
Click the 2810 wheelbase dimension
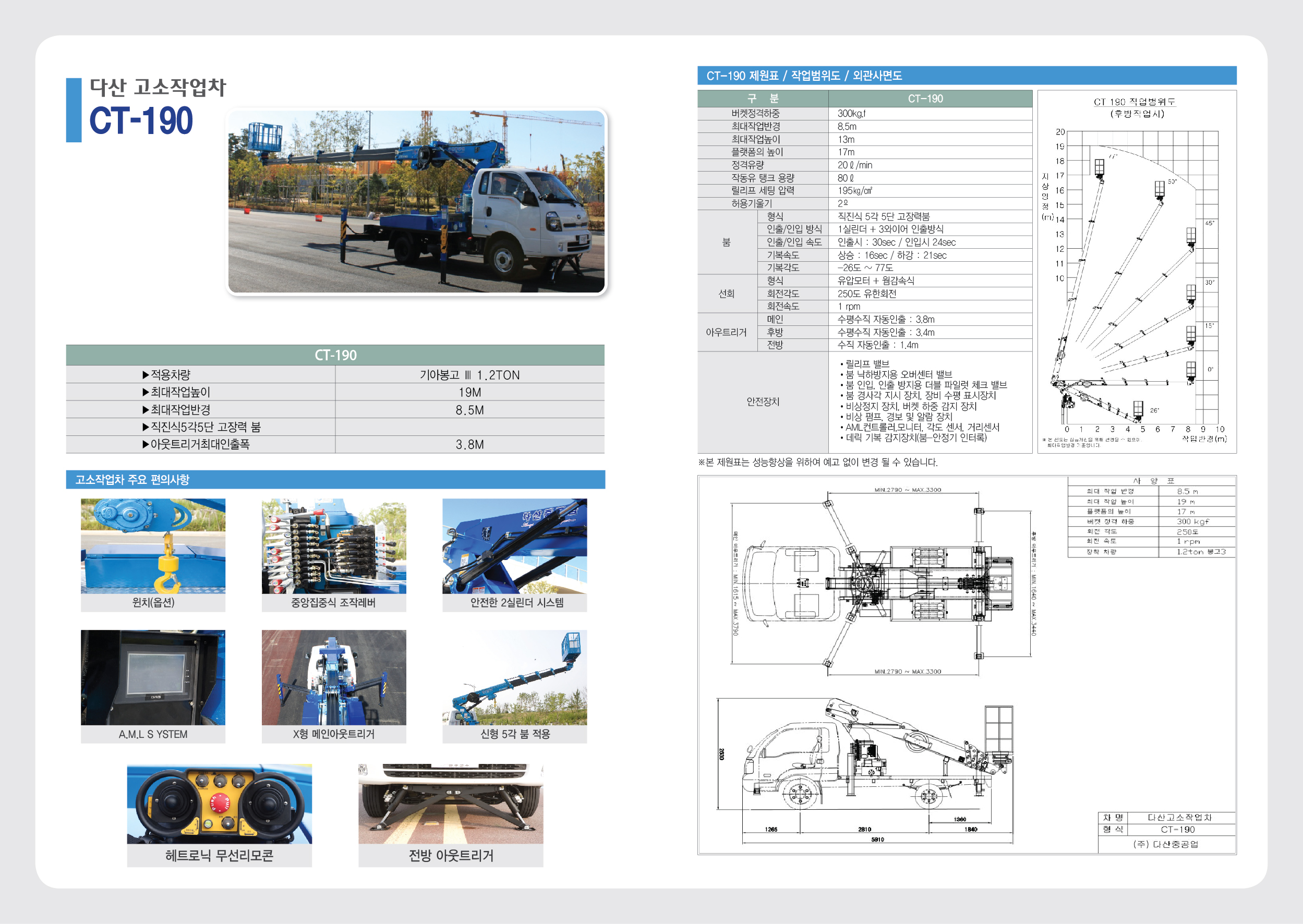(864, 830)
